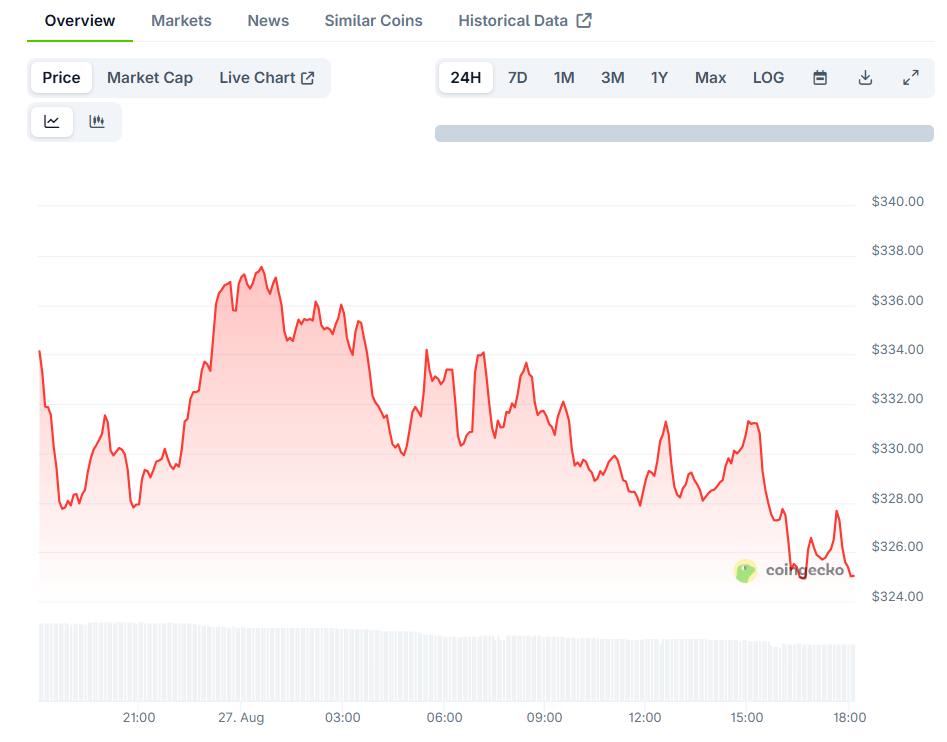The height and width of the screenshot is (742, 947).
Task: Open the calendar date range picker
Action: click(x=820, y=78)
